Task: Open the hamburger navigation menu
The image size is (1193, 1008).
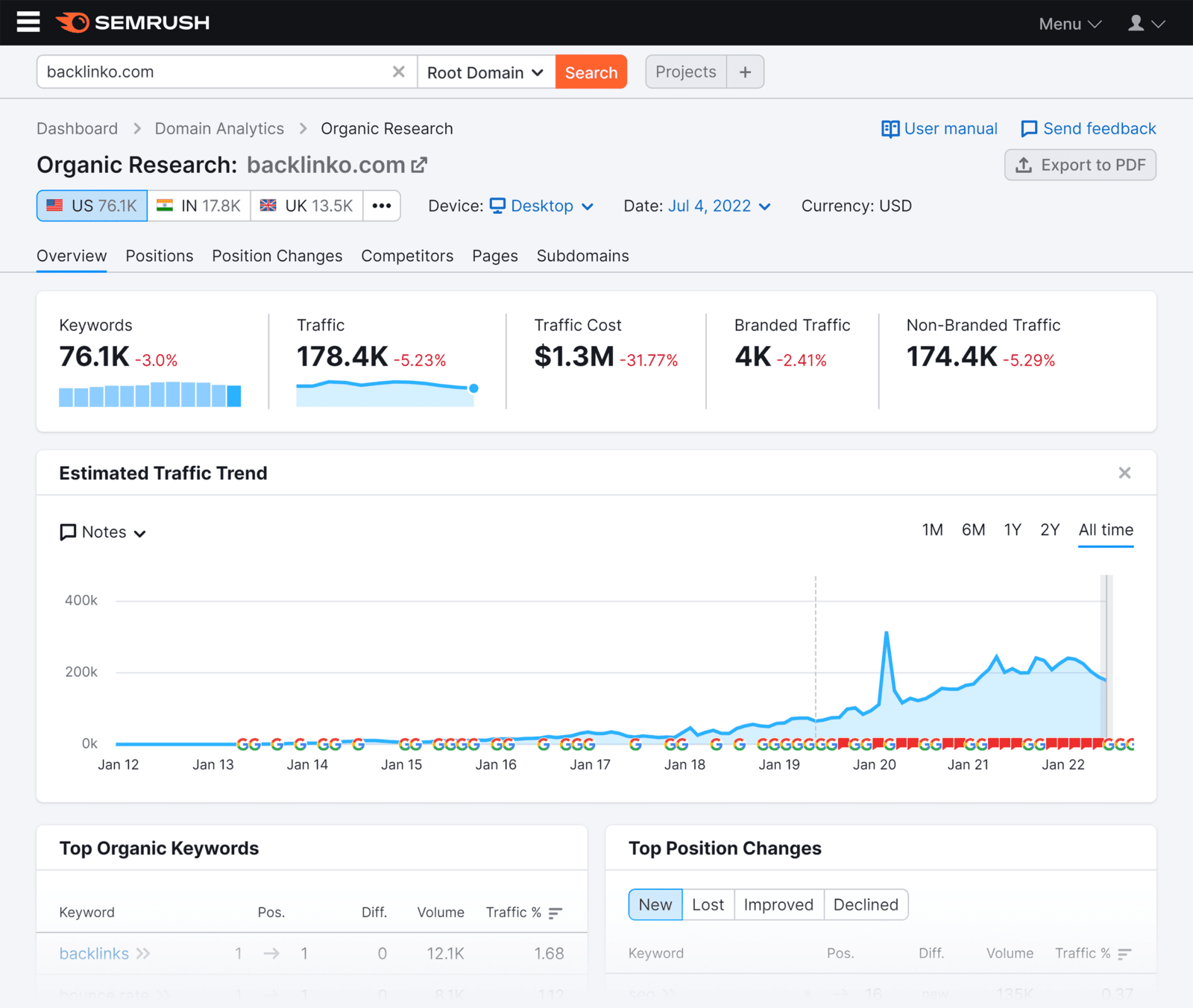Action: pos(28,22)
